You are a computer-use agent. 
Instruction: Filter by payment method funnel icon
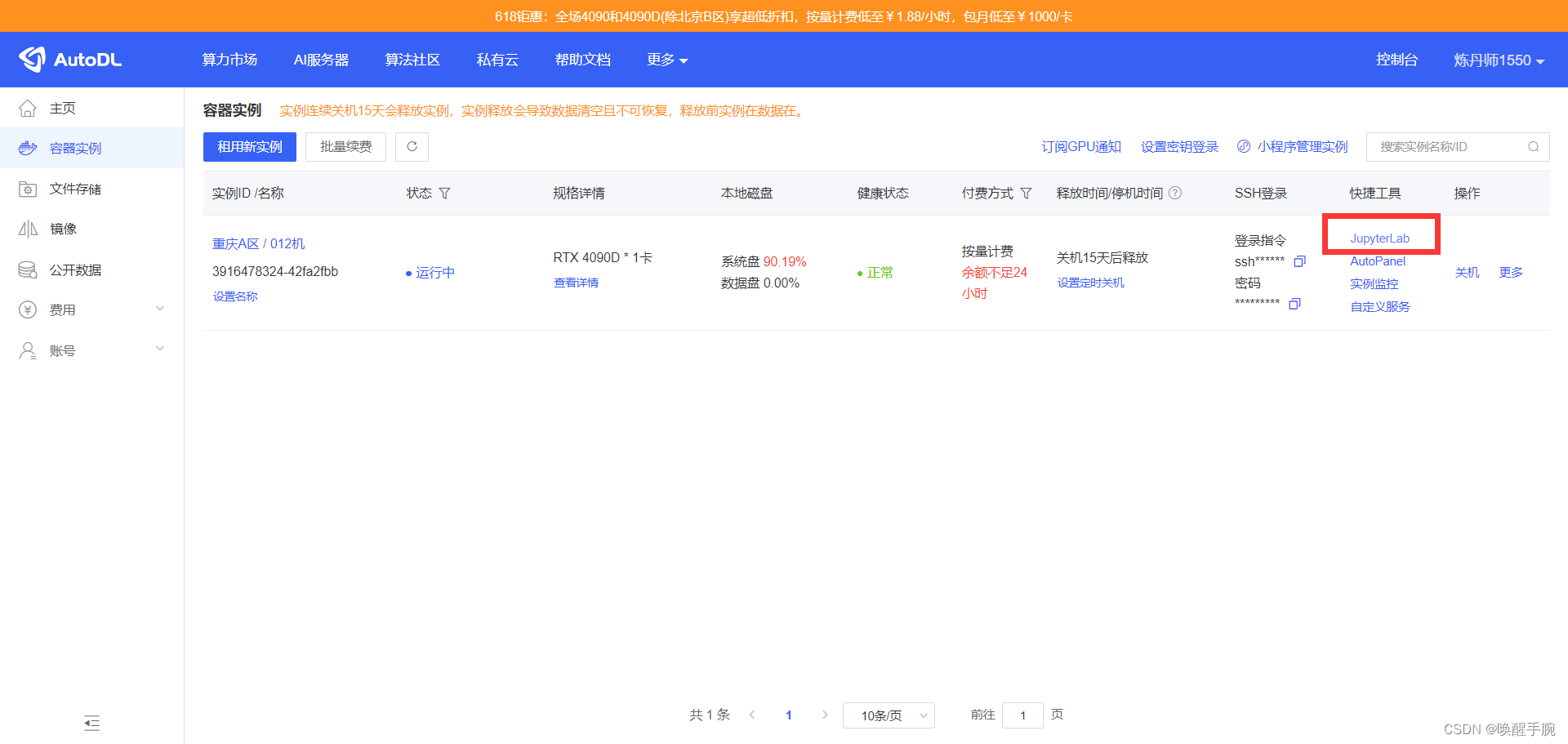coord(1026,194)
